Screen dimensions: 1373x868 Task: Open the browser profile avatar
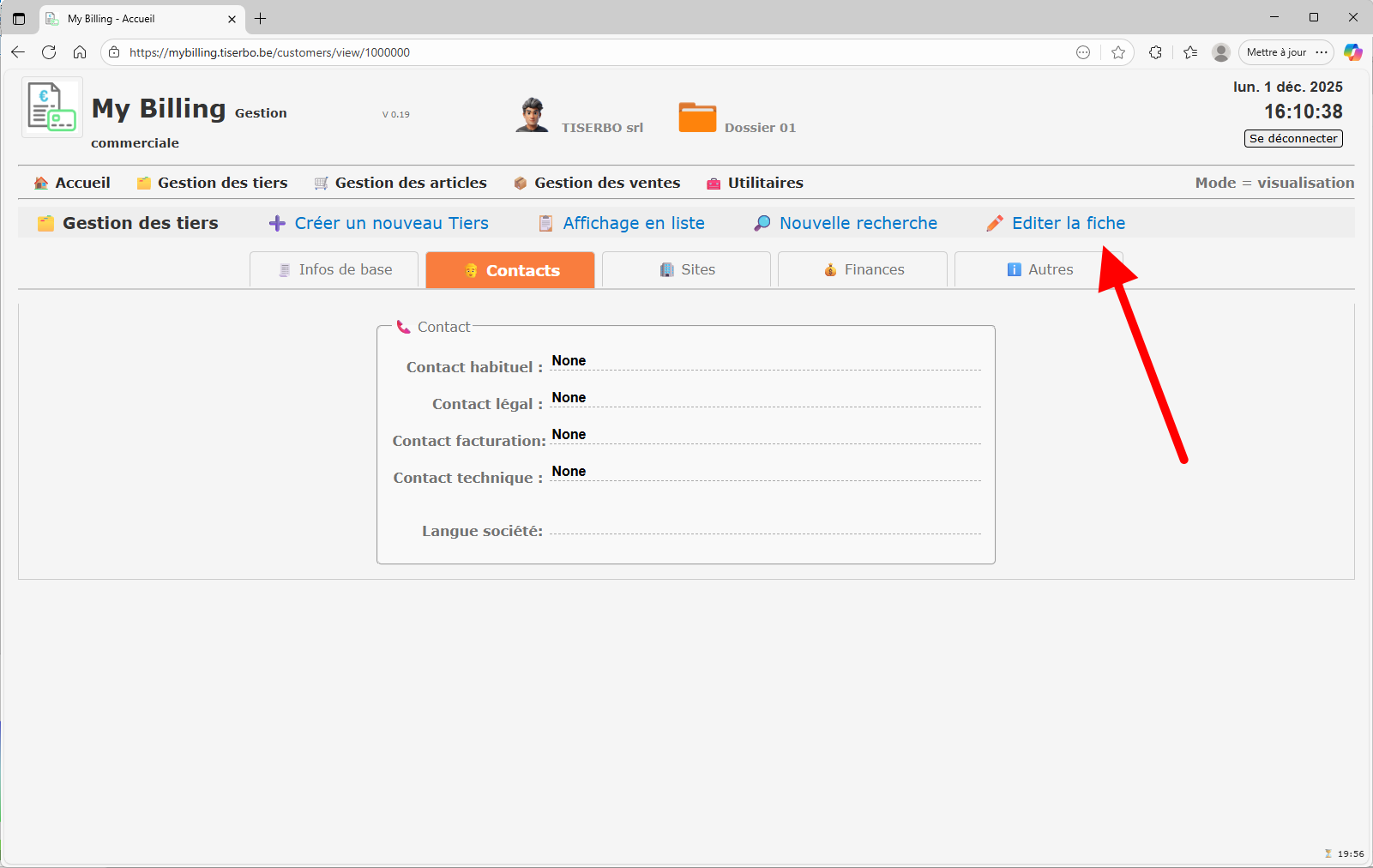pyautogui.click(x=1221, y=52)
